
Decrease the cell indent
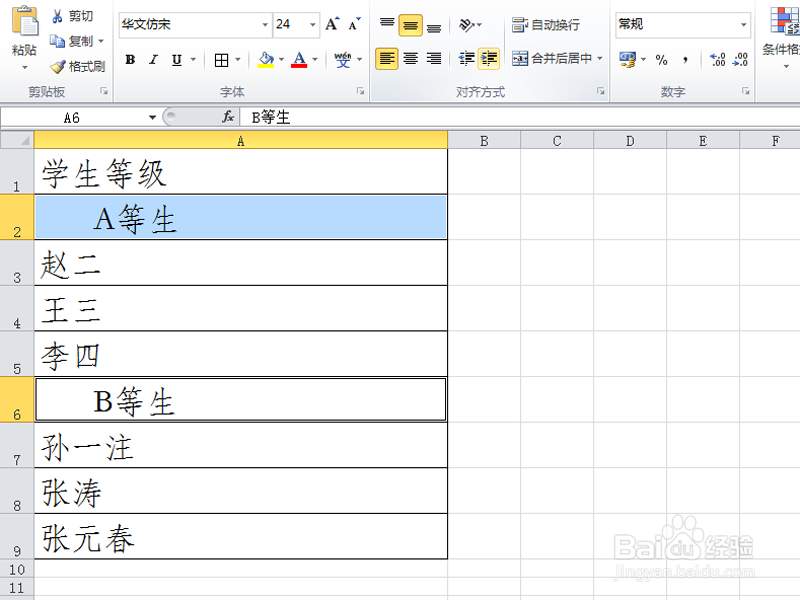point(466,59)
